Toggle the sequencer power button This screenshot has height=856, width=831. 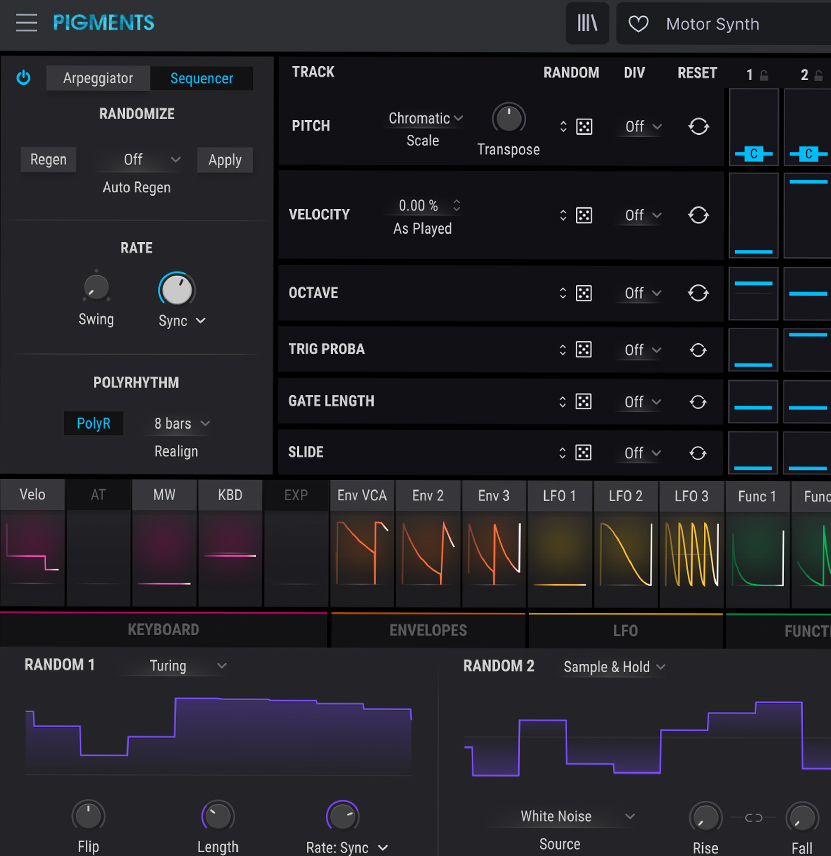tap(23, 78)
